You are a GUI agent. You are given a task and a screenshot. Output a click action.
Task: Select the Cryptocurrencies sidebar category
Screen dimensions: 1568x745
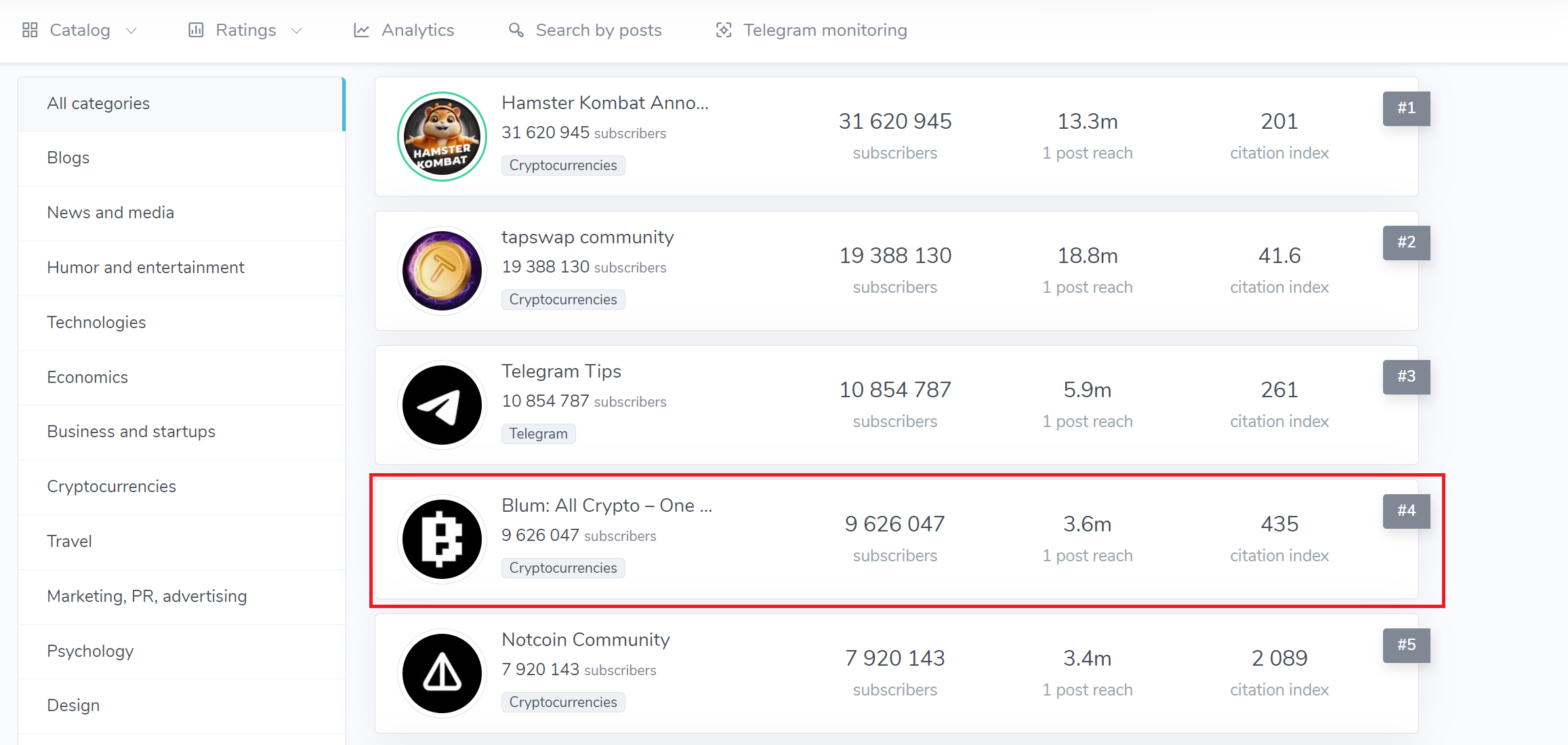[x=111, y=486]
